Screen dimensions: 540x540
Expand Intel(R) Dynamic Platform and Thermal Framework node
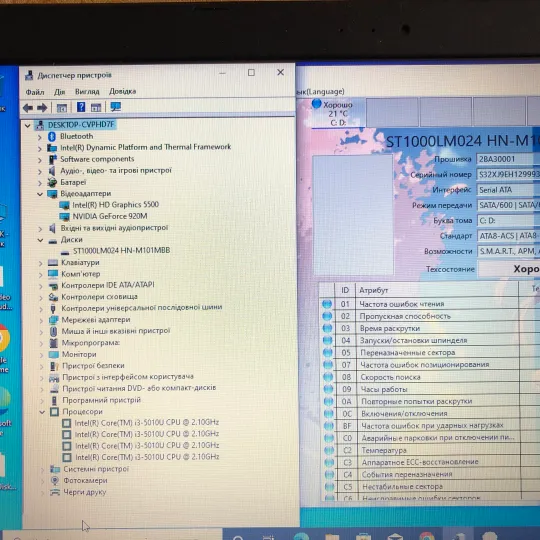pos(40,148)
